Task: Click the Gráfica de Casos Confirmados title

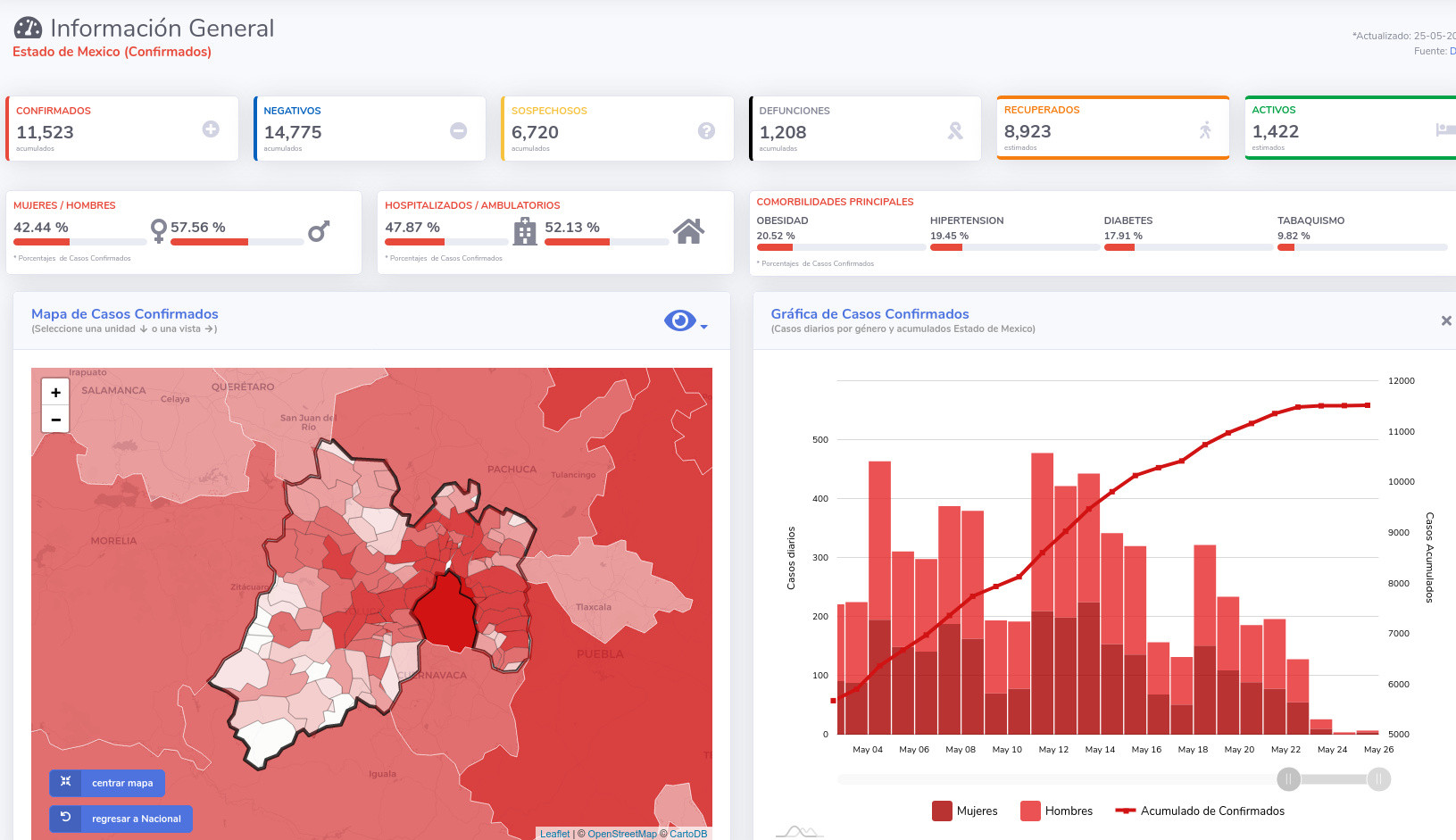Action: click(x=869, y=314)
